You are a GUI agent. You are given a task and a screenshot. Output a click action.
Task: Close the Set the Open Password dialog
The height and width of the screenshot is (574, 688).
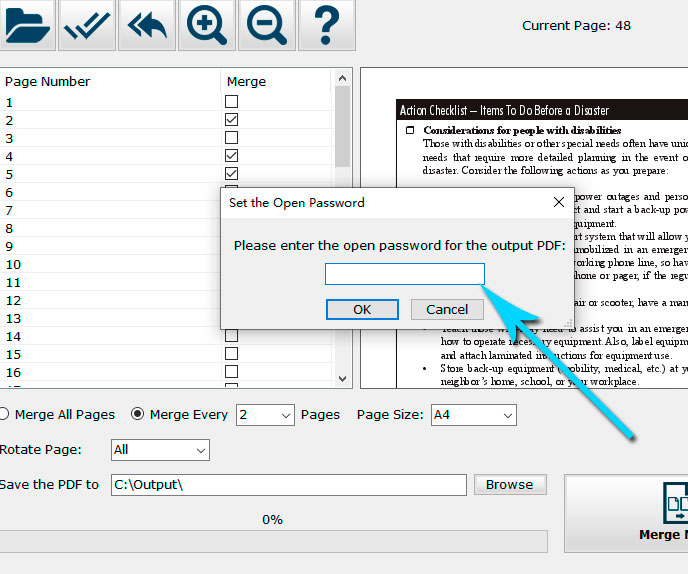pyautogui.click(x=559, y=202)
